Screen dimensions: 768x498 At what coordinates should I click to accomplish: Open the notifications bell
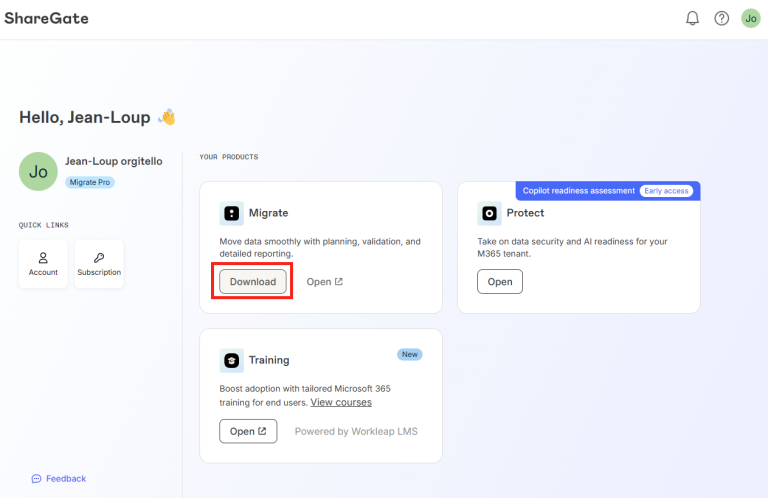coord(692,19)
